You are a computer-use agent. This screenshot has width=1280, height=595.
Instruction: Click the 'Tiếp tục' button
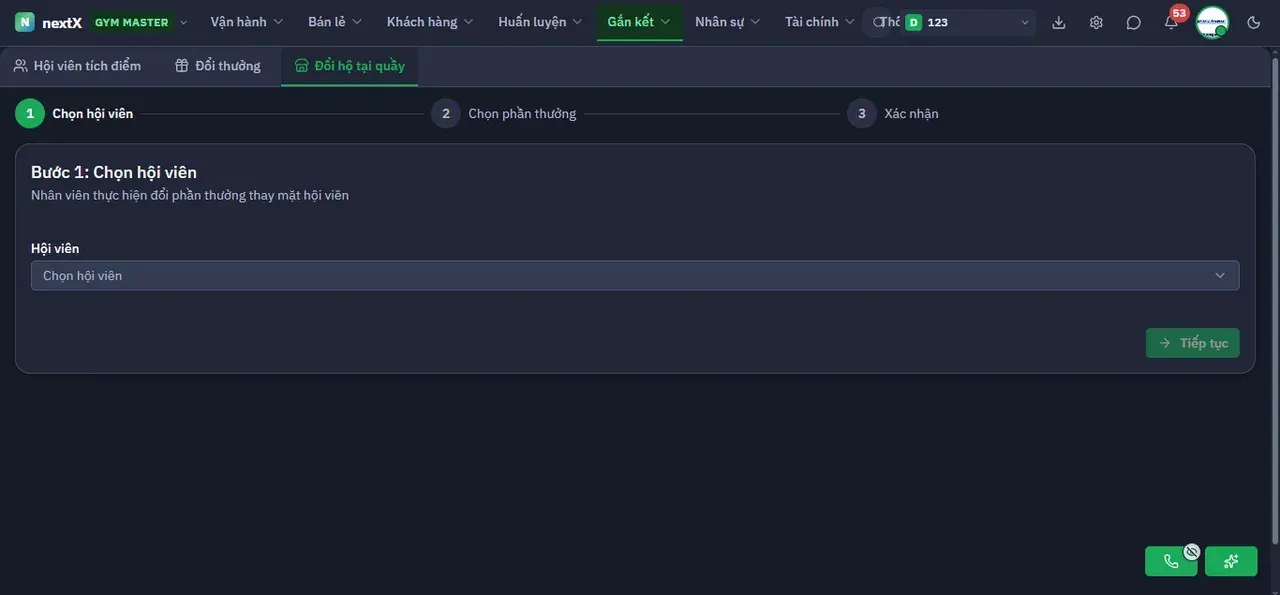[x=1193, y=343]
